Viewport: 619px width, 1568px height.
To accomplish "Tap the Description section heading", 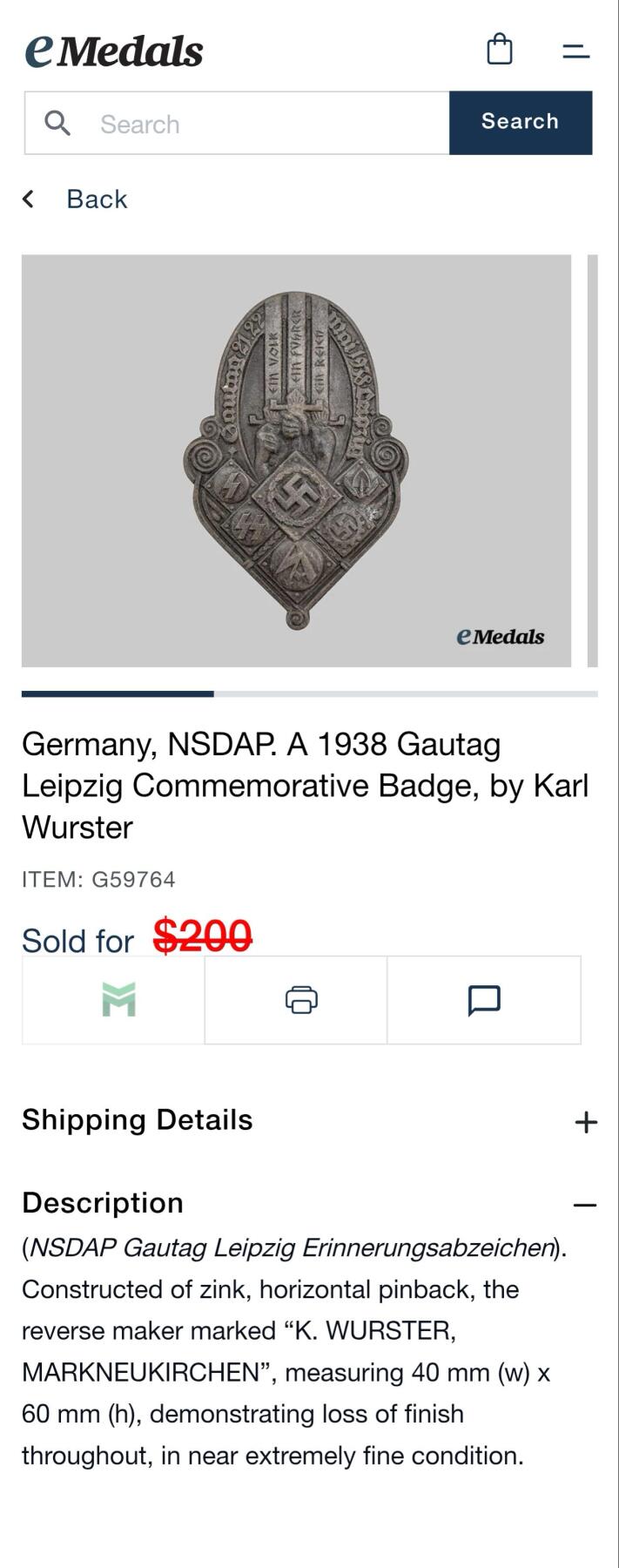I will [x=103, y=1203].
